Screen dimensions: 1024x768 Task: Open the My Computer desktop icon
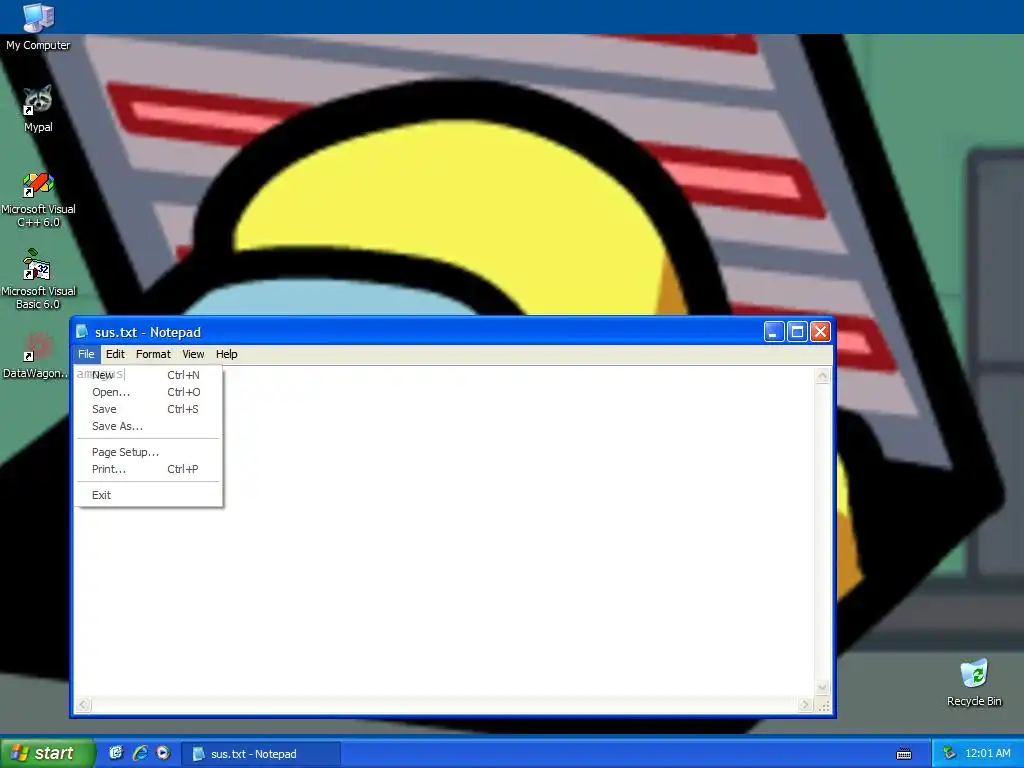pyautogui.click(x=38, y=26)
